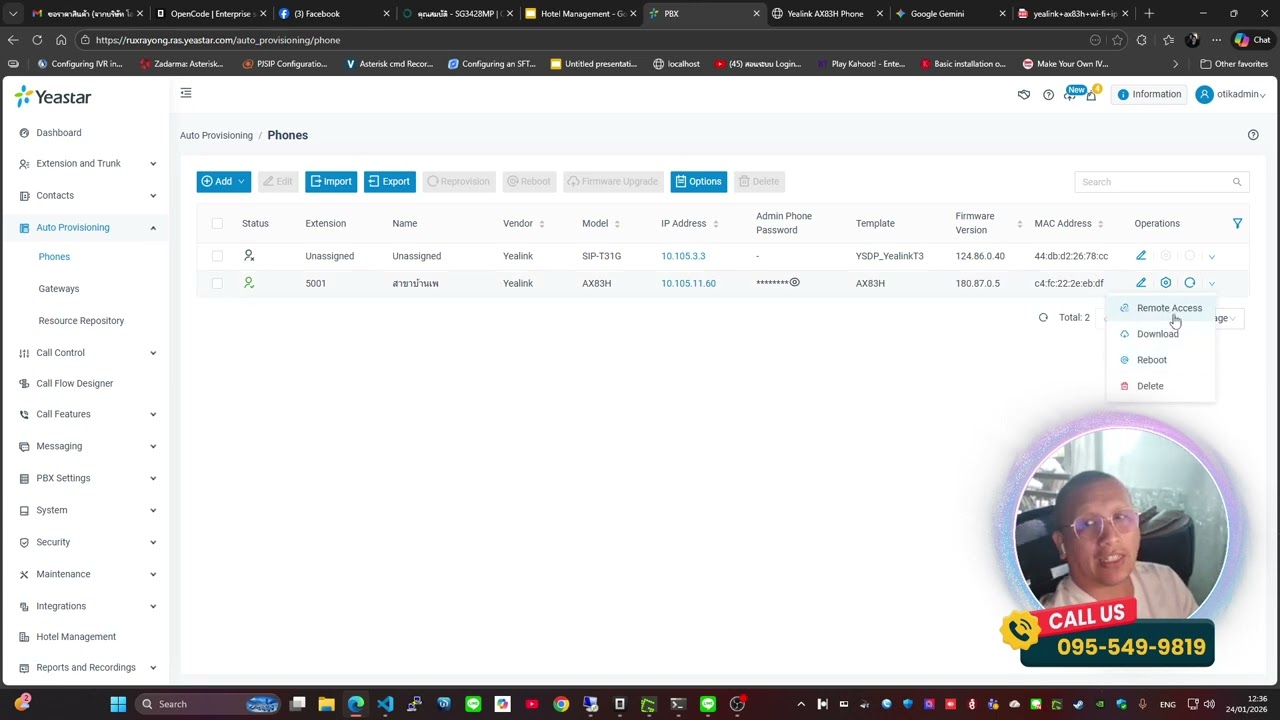Open more operations chevron for SIP-T31G row

(x=1211, y=256)
